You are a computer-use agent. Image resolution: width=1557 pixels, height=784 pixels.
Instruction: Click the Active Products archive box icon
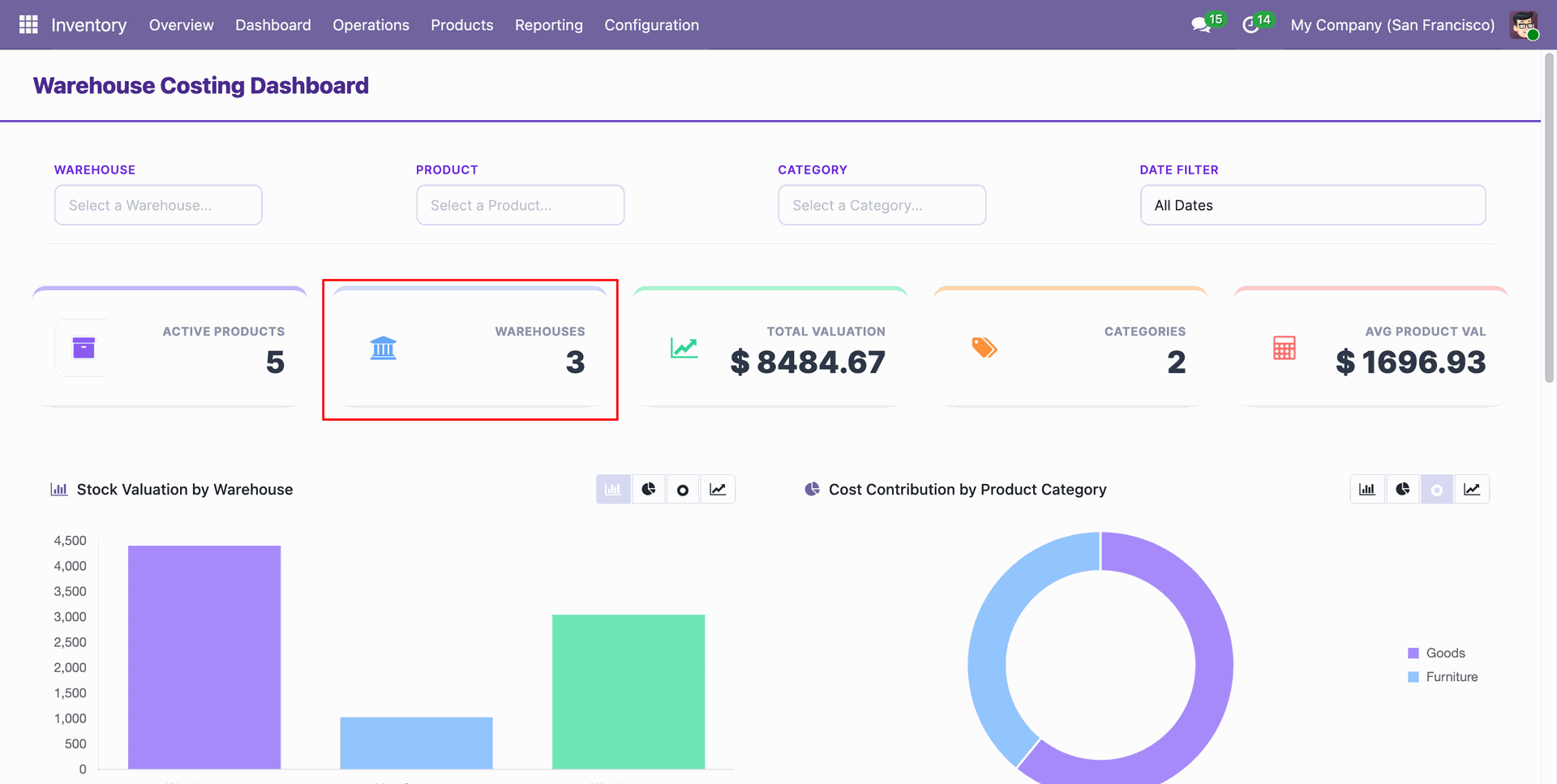click(84, 348)
